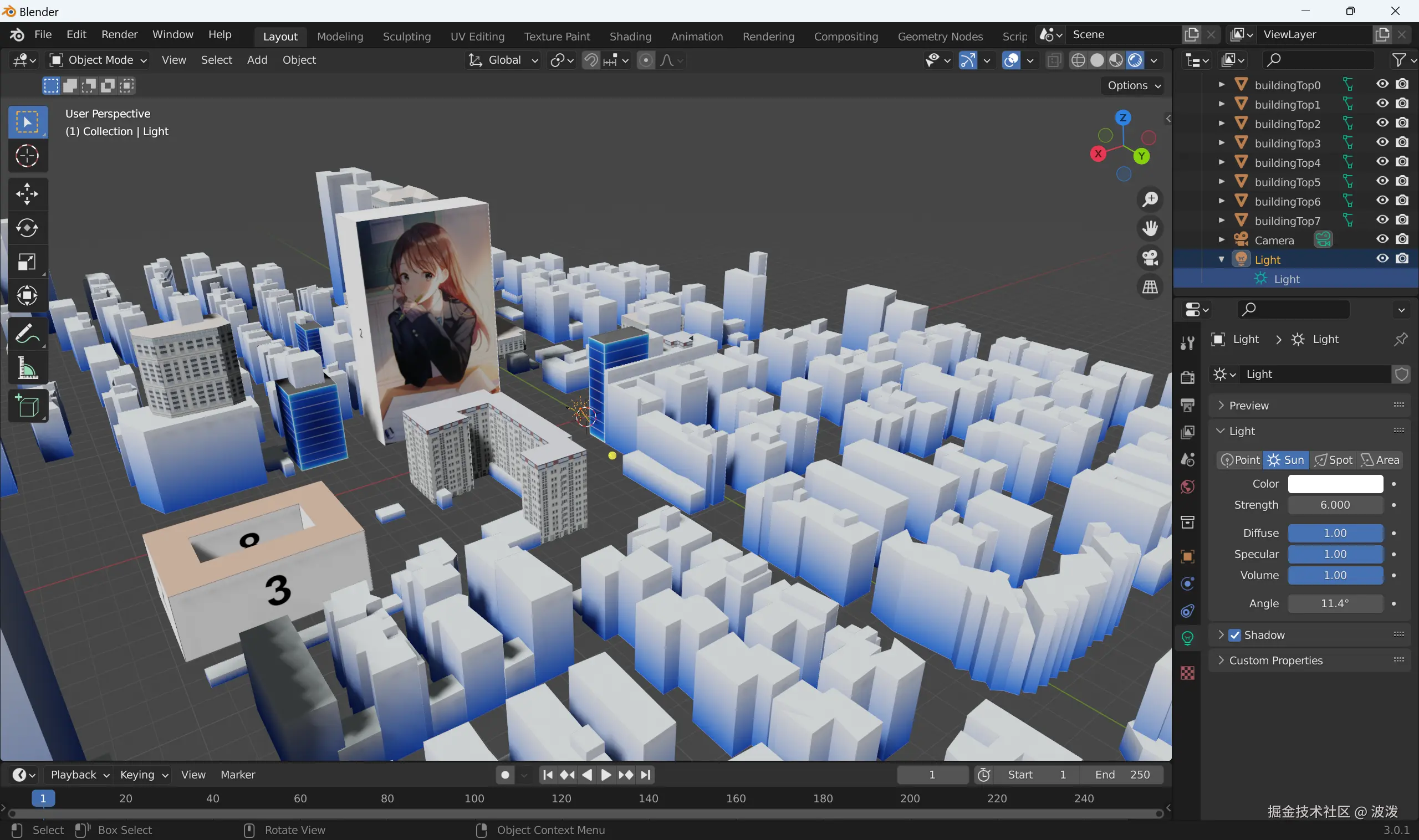Screen dimensions: 1419x840
Task: Expand buildingTop5 in the outliner
Action: tap(1221, 182)
